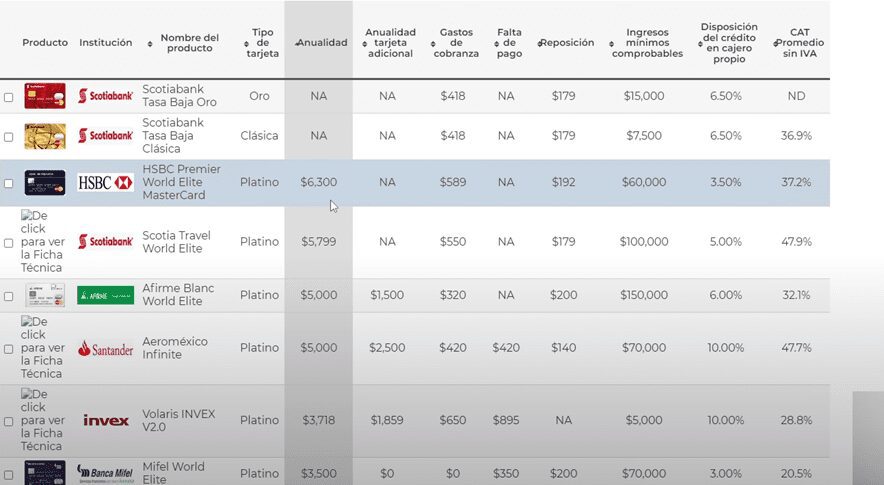Open the HSBC Premier World Elite card image
The height and width of the screenshot is (485, 884).
(45, 183)
